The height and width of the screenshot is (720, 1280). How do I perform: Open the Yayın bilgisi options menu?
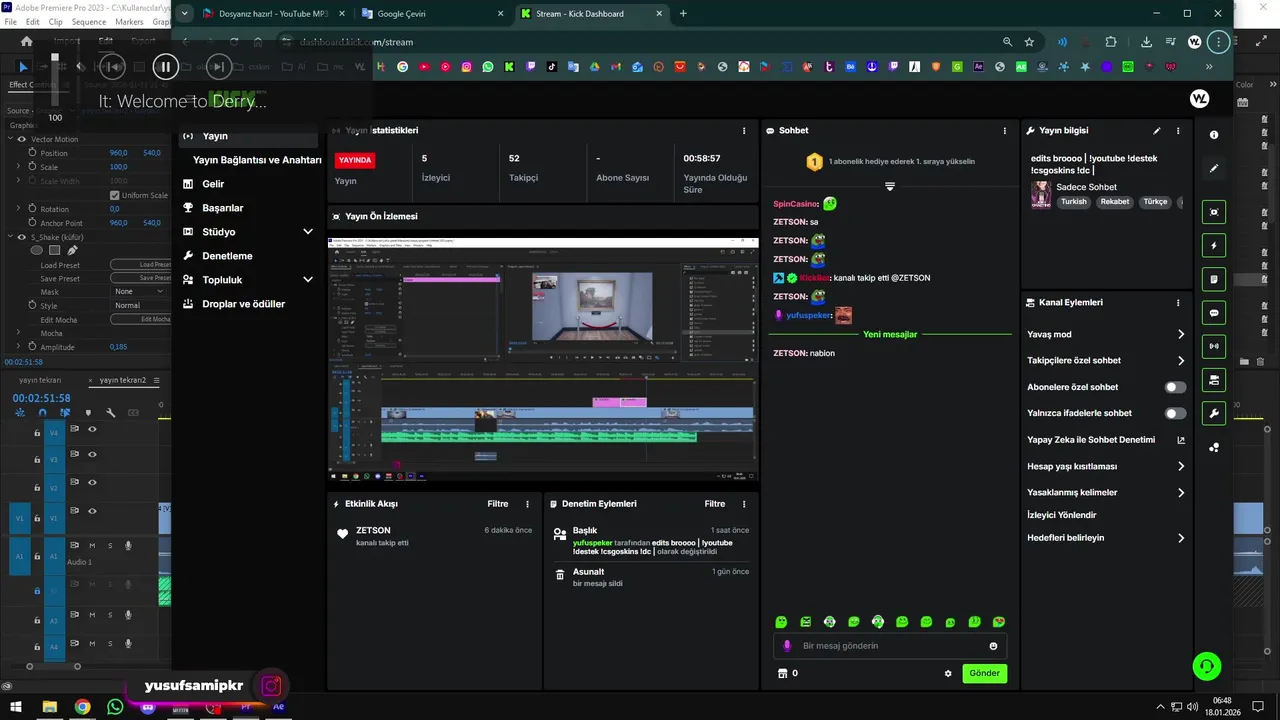pos(1178,131)
